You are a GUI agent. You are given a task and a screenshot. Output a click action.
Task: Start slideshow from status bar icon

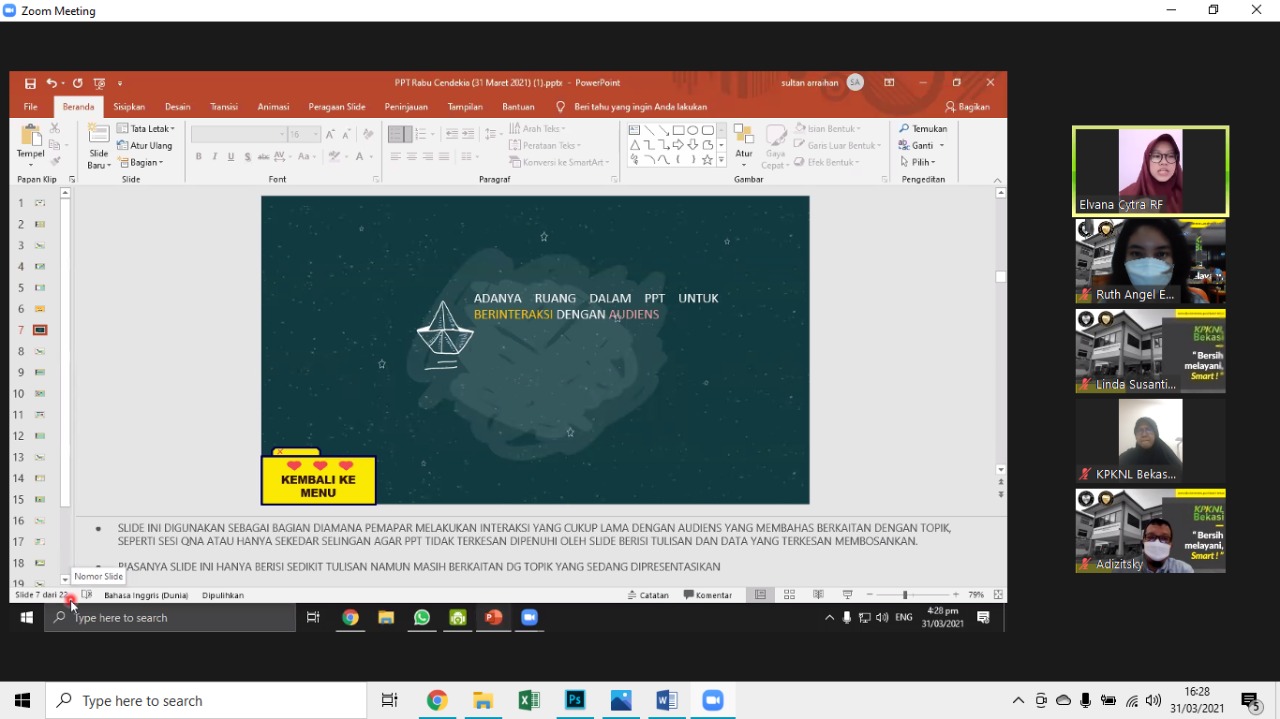[x=847, y=595]
